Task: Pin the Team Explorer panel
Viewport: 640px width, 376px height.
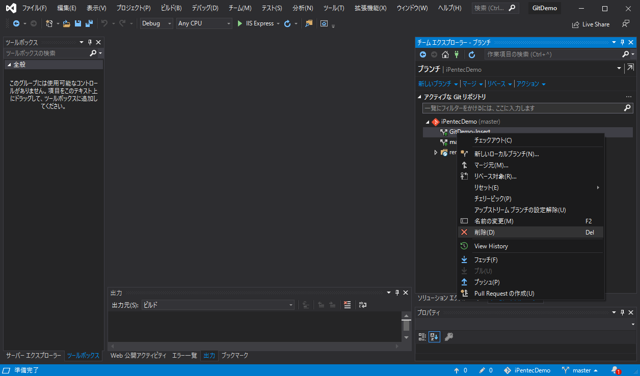Action: (622, 42)
